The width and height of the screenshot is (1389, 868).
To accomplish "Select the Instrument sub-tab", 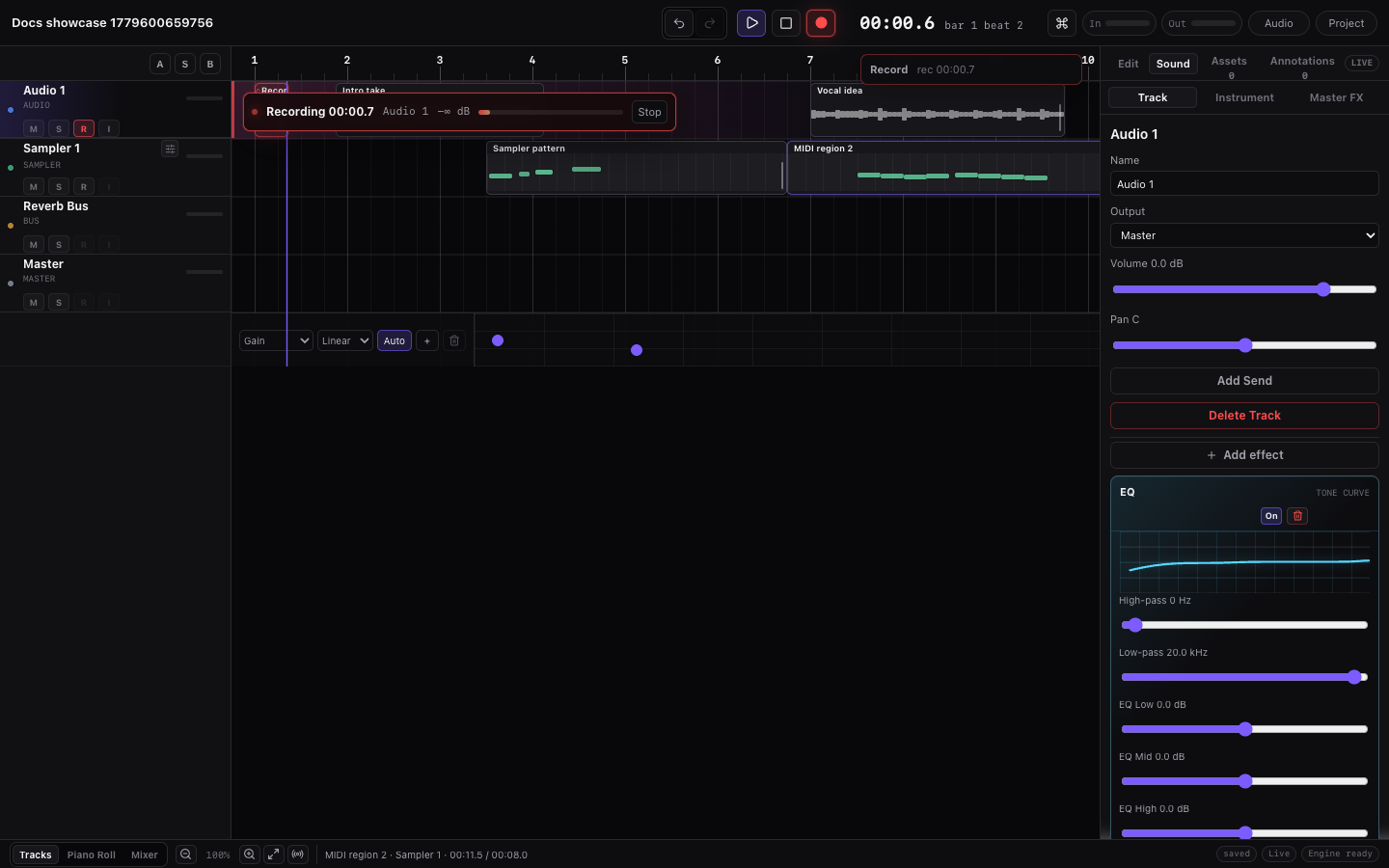I will pos(1244,97).
